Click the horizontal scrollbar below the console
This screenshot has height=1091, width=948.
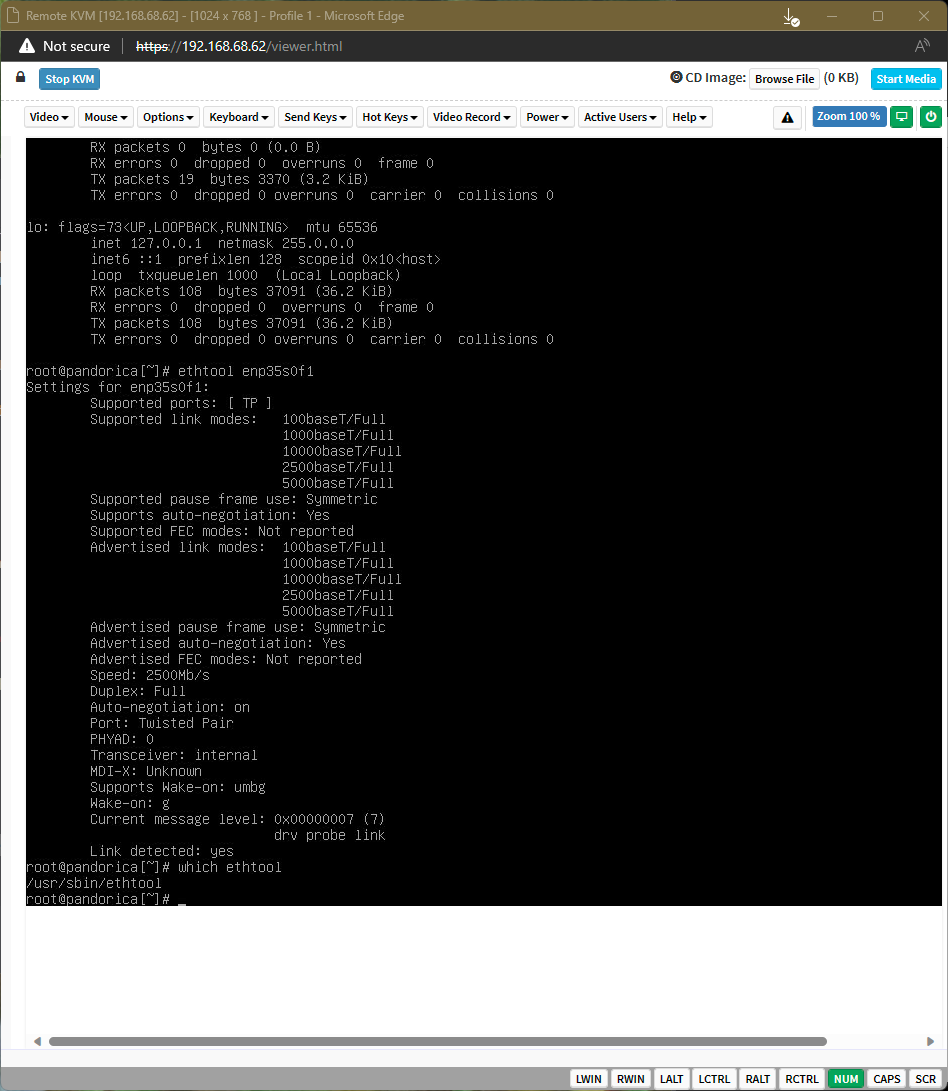coord(438,1042)
